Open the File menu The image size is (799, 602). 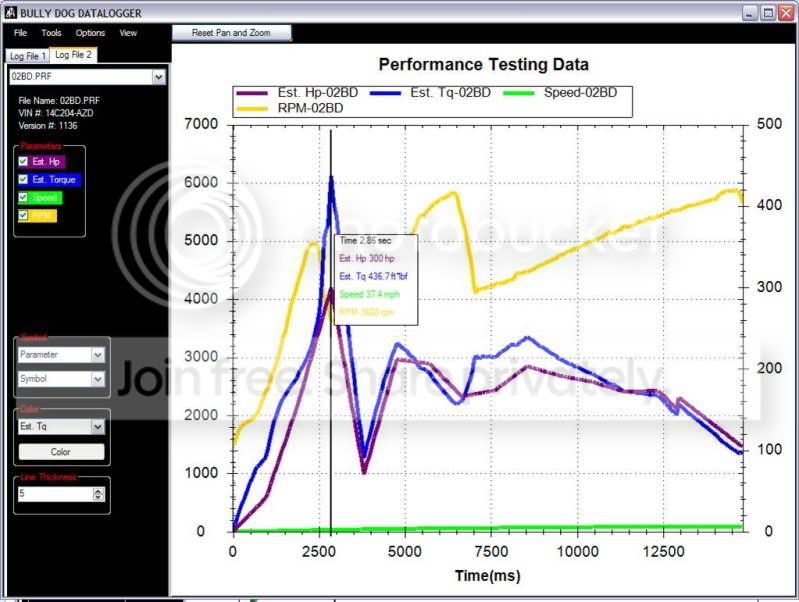coord(20,33)
